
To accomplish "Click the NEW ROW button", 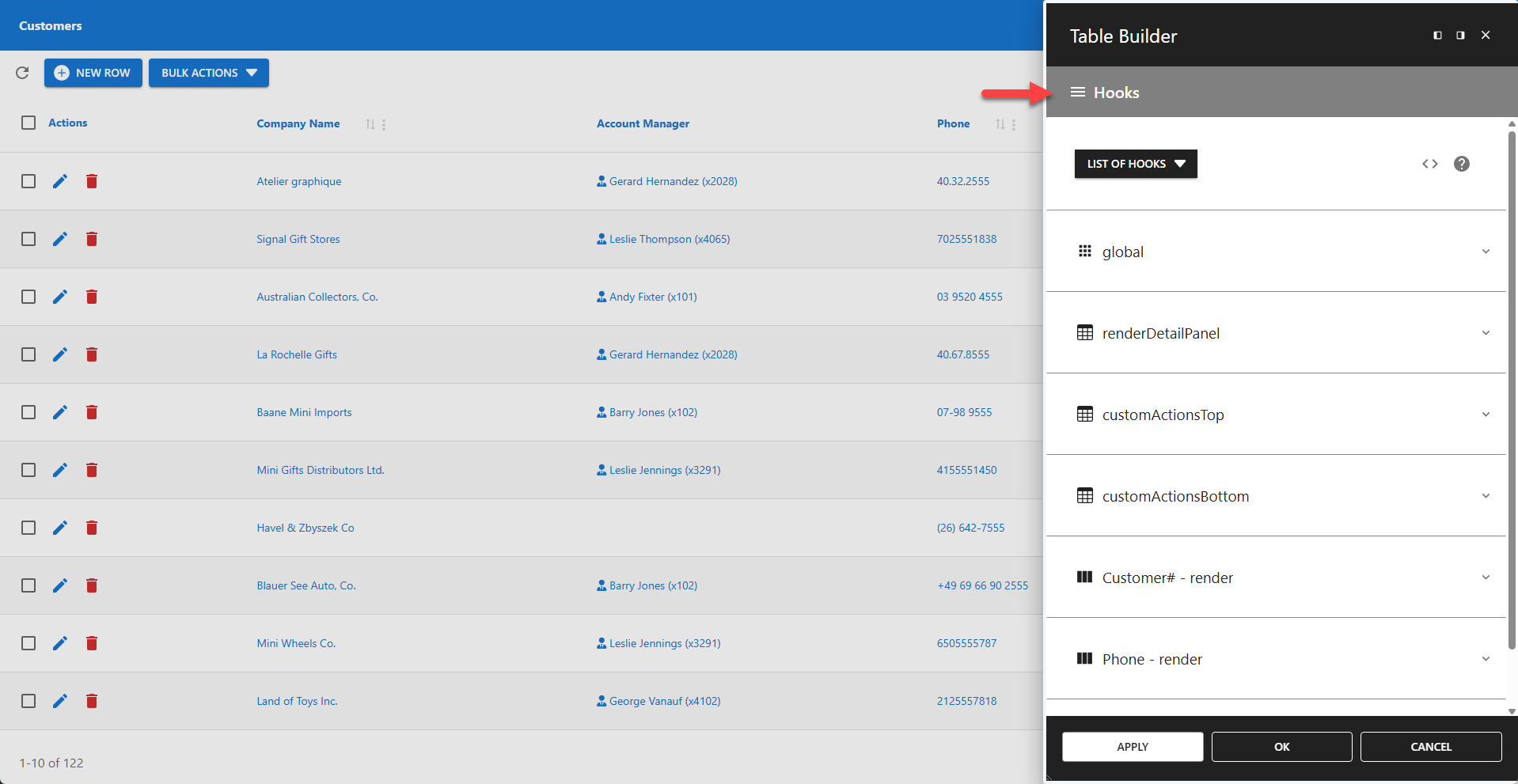I will (93, 73).
